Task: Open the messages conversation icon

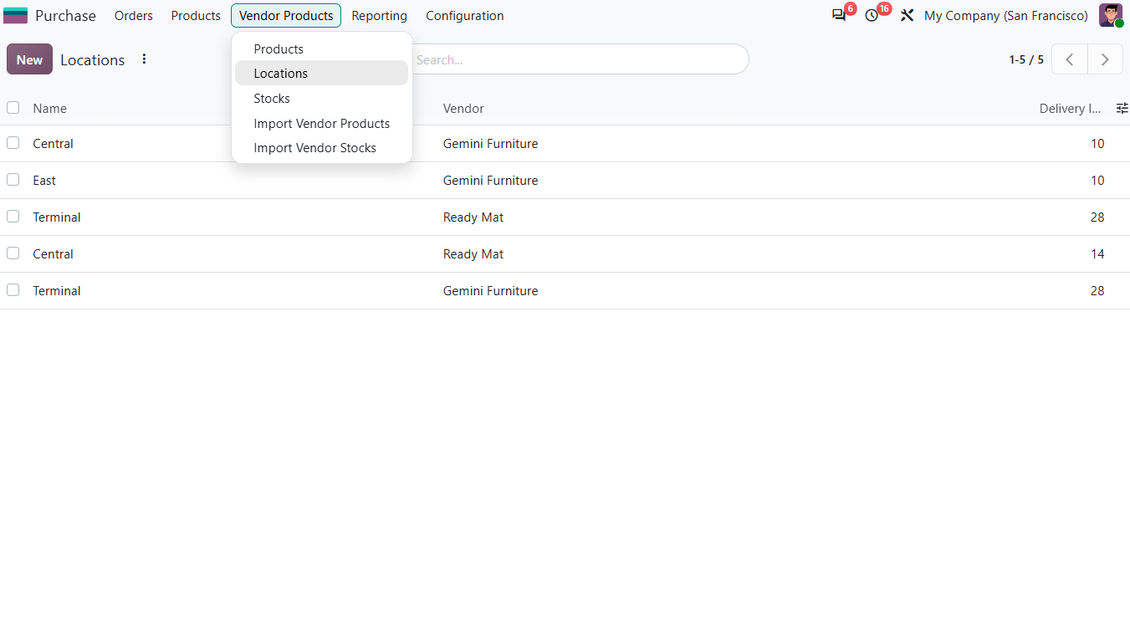Action: (x=838, y=15)
